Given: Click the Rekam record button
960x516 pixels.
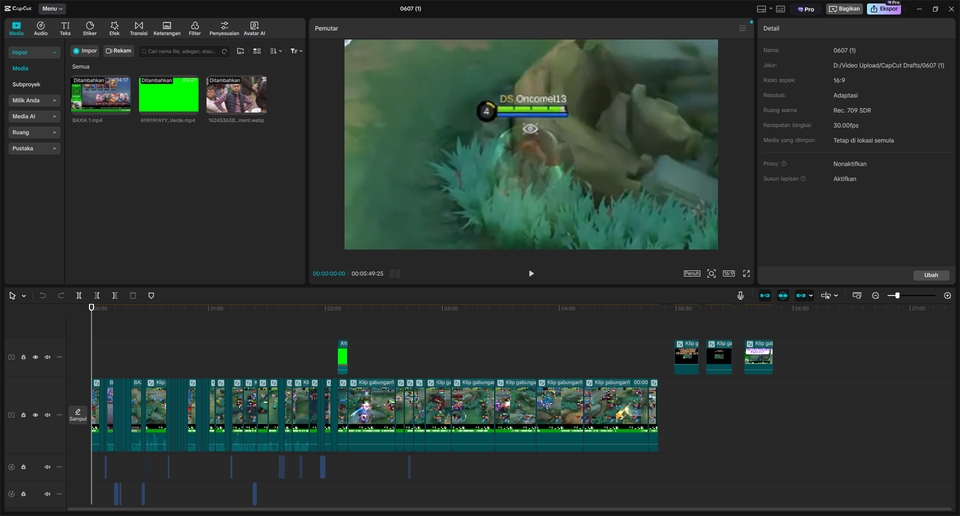Looking at the screenshot, I should click(118, 51).
